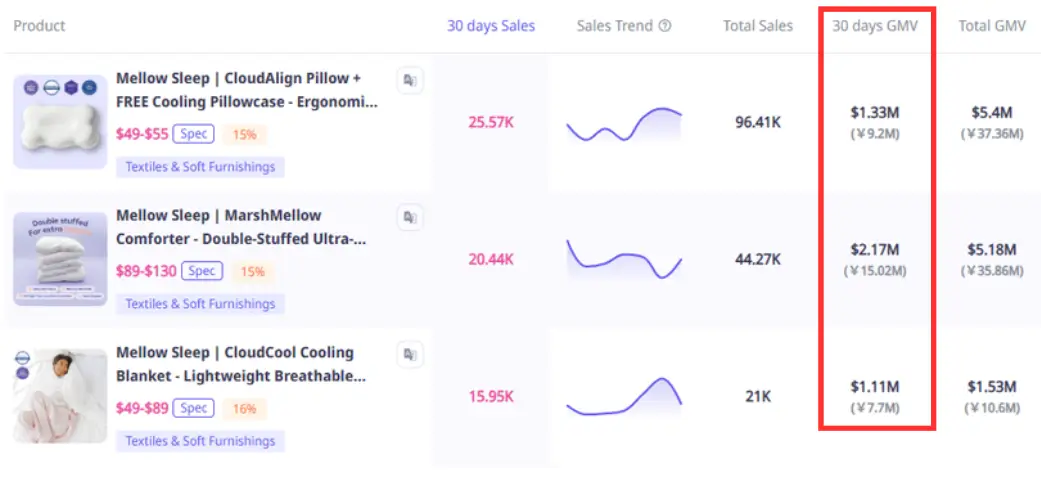Click the 16% commission badge on the CloudCool Blanket
Image resolution: width=1041 pixels, height=479 pixels.
click(244, 408)
